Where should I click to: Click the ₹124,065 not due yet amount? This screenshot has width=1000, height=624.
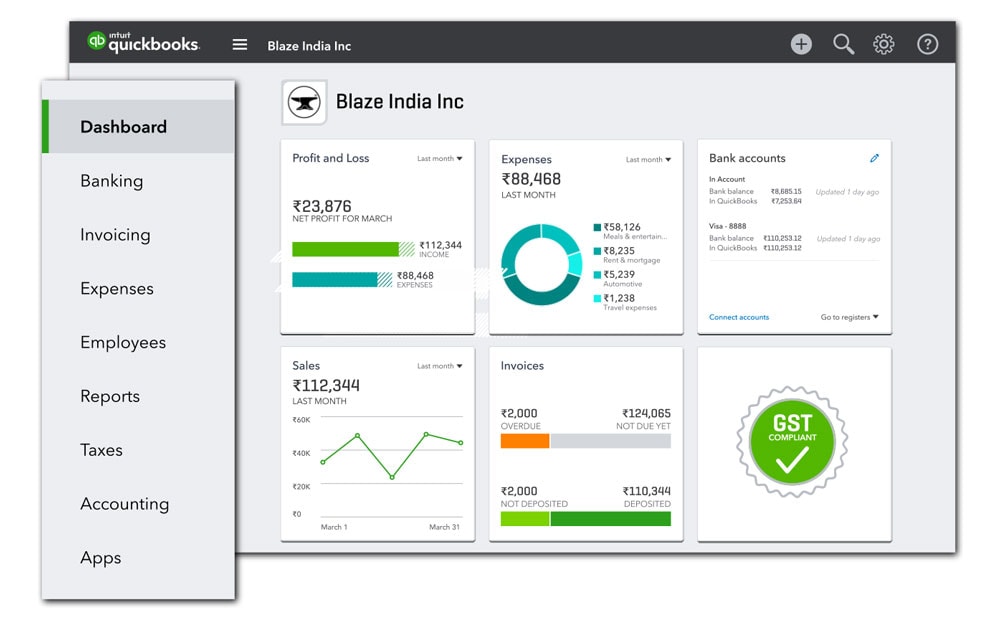(646, 413)
